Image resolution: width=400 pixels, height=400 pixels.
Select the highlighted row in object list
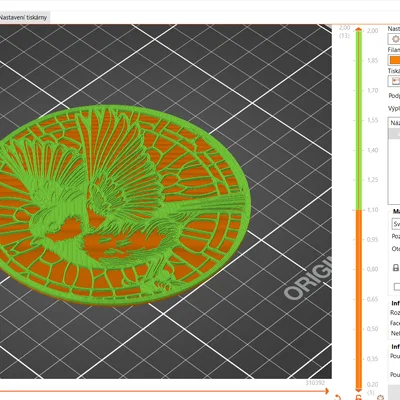coord(395,134)
